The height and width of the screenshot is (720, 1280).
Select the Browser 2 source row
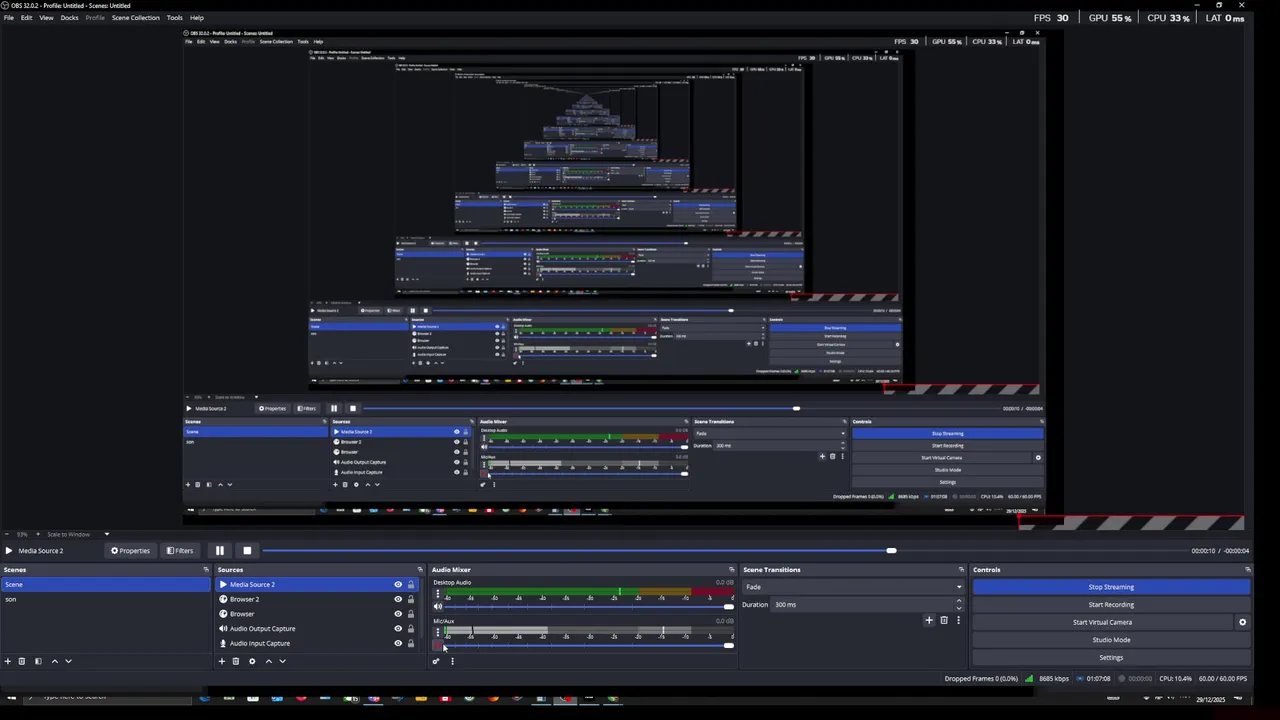pyautogui.click(x=317, y=599)
